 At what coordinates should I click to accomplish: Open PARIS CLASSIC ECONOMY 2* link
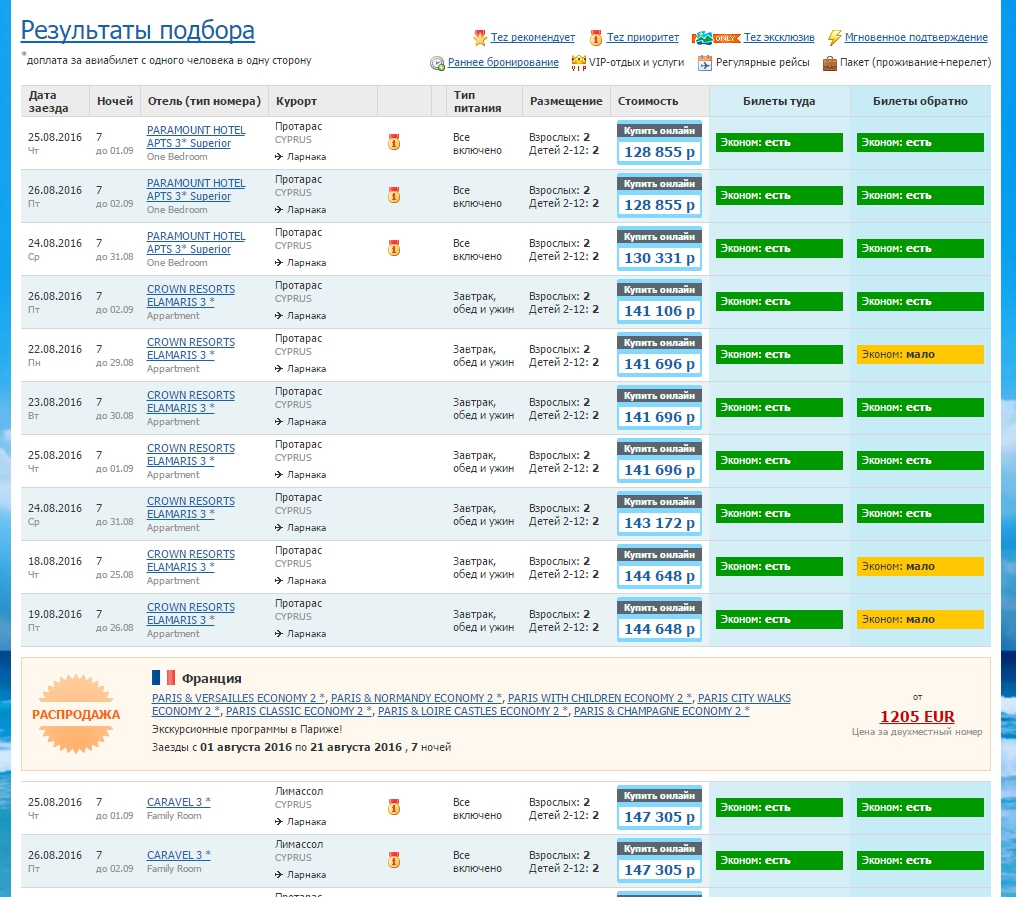coord(299,711)
